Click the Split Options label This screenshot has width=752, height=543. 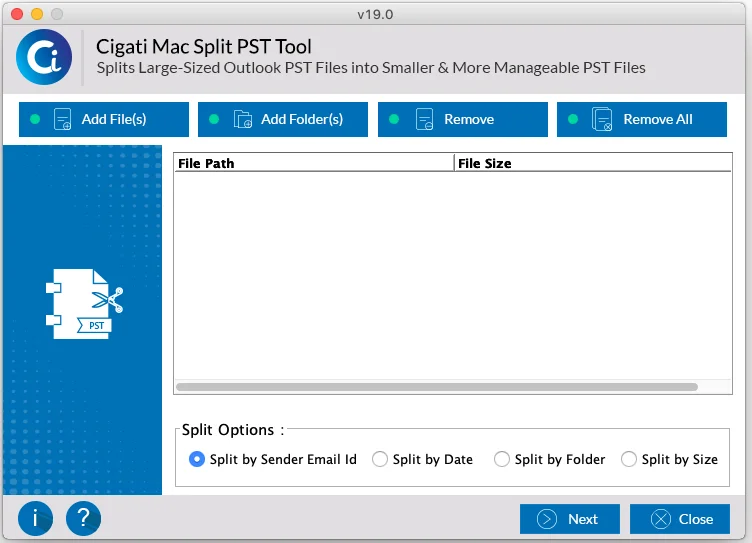coord(233,430)
